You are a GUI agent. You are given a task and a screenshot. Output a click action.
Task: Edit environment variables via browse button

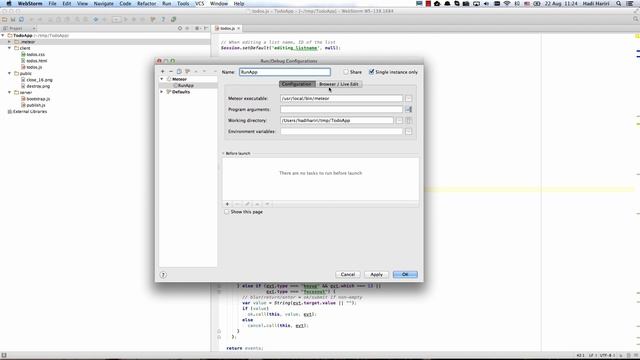(x=409, y=131)
